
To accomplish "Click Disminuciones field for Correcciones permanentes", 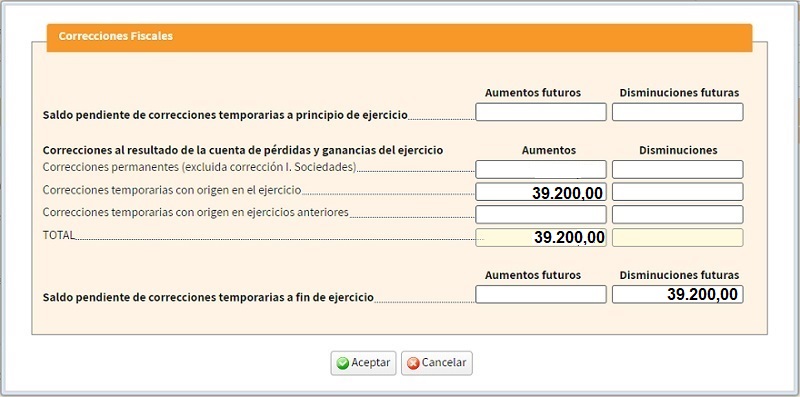I will (678, 169).
